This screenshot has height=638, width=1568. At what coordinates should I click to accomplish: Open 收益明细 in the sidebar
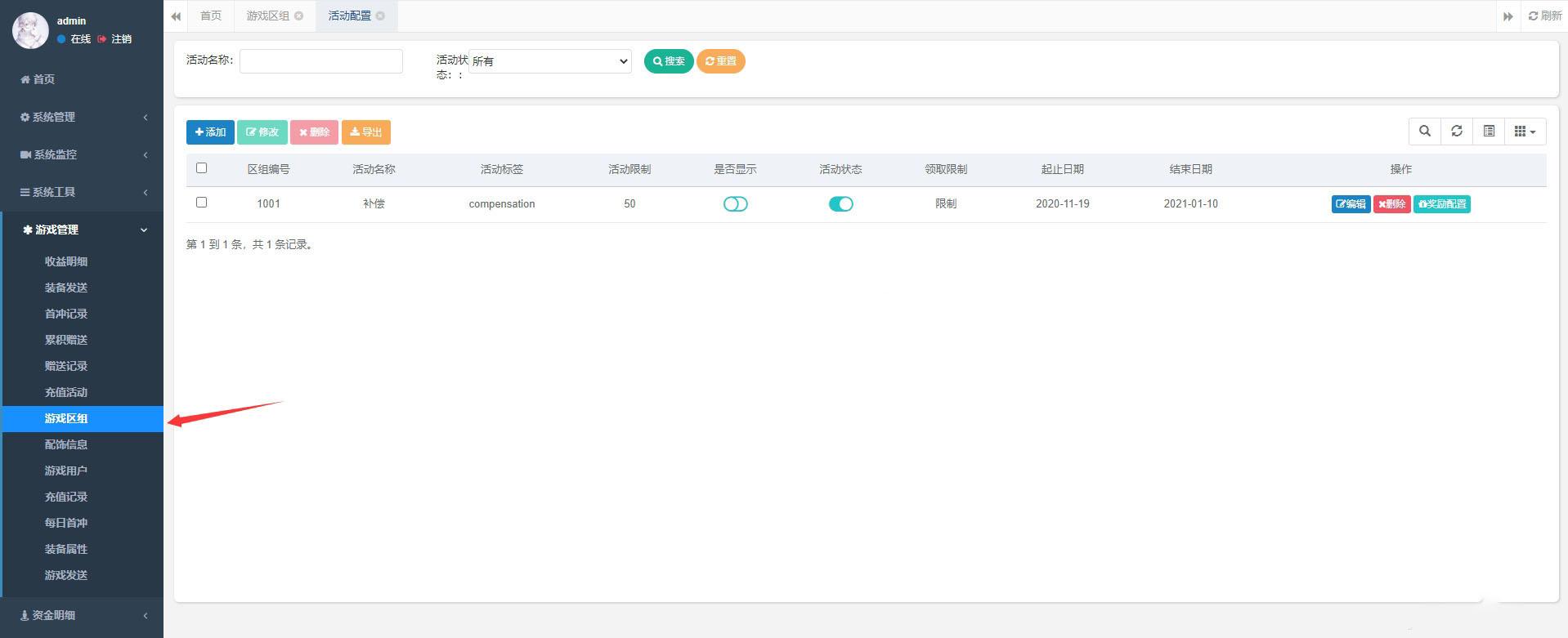pos(66,261)
